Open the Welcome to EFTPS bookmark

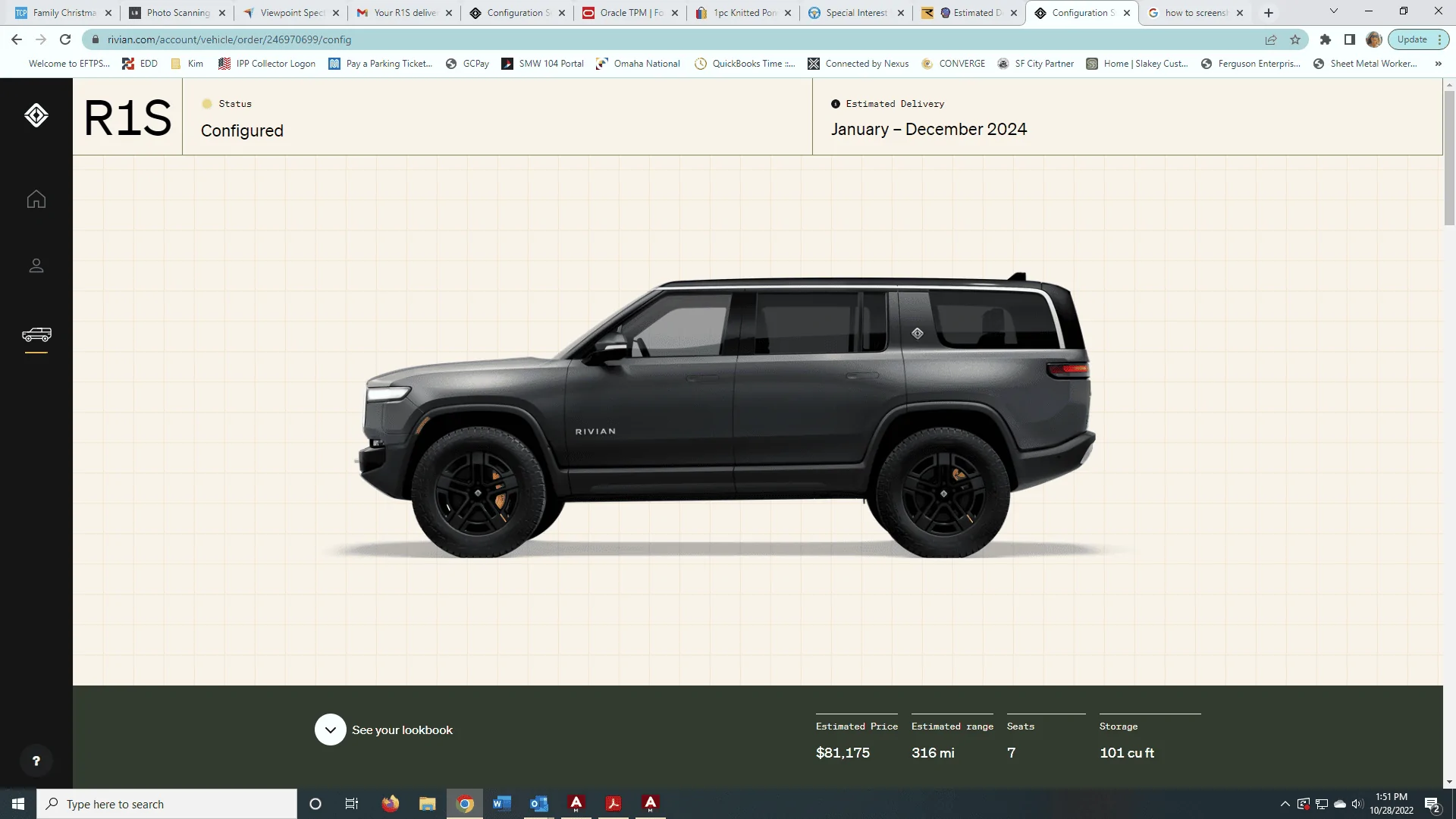[69, 64]
